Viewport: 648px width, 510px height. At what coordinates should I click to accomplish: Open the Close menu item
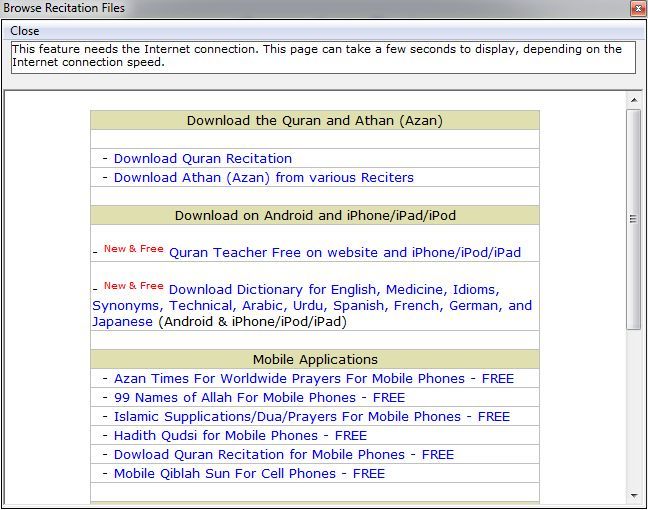click(24, 31)
